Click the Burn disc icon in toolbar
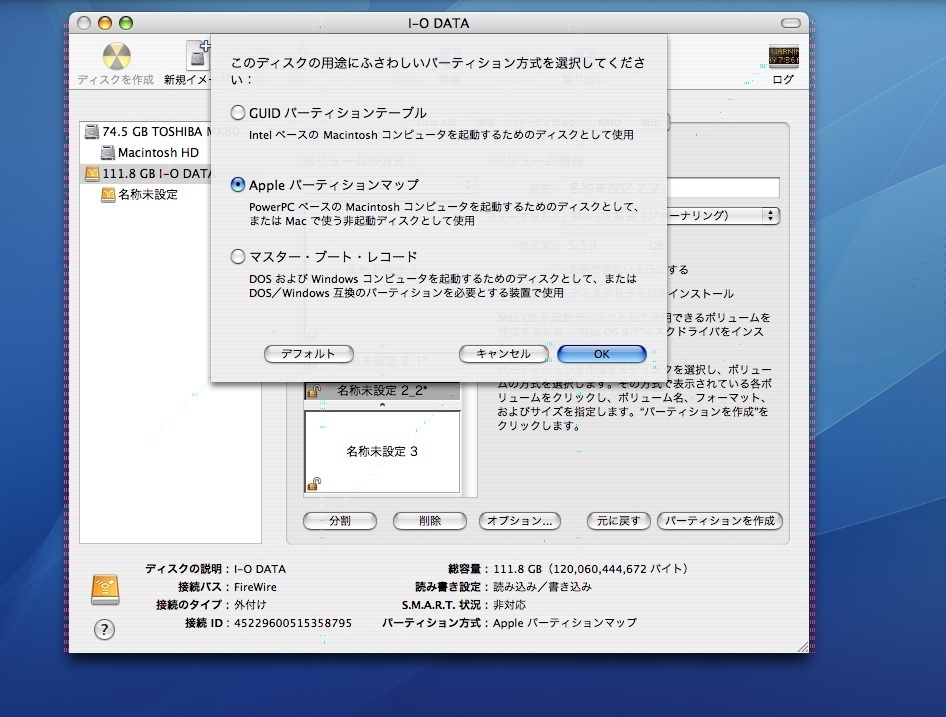The width and height of the screenshot is (946, 717). (x=116, y=57)
